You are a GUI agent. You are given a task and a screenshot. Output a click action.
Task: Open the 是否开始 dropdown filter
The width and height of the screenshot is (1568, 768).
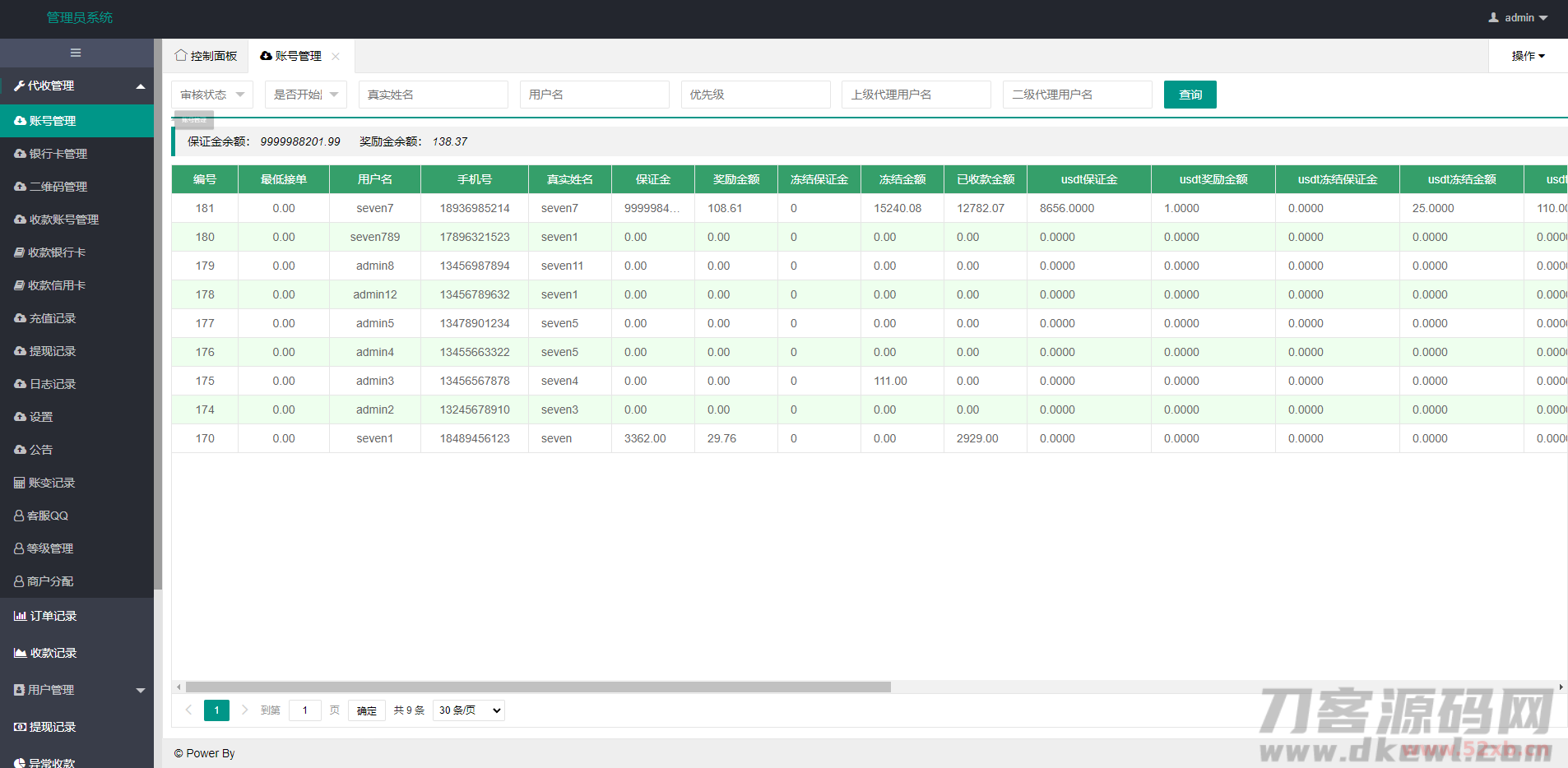[305, 95]
